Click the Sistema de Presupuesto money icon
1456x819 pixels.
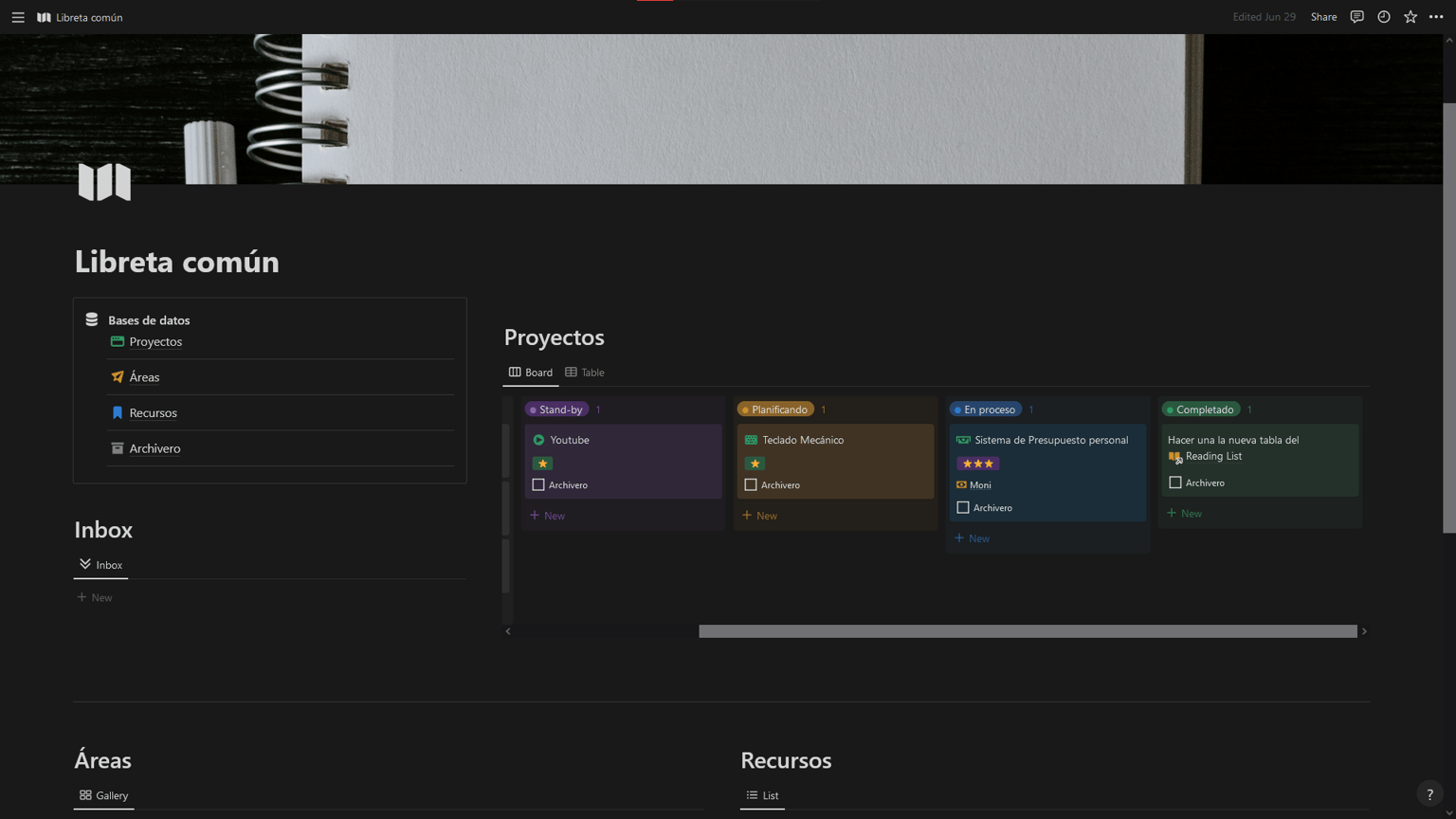click(x=963, y=440)
